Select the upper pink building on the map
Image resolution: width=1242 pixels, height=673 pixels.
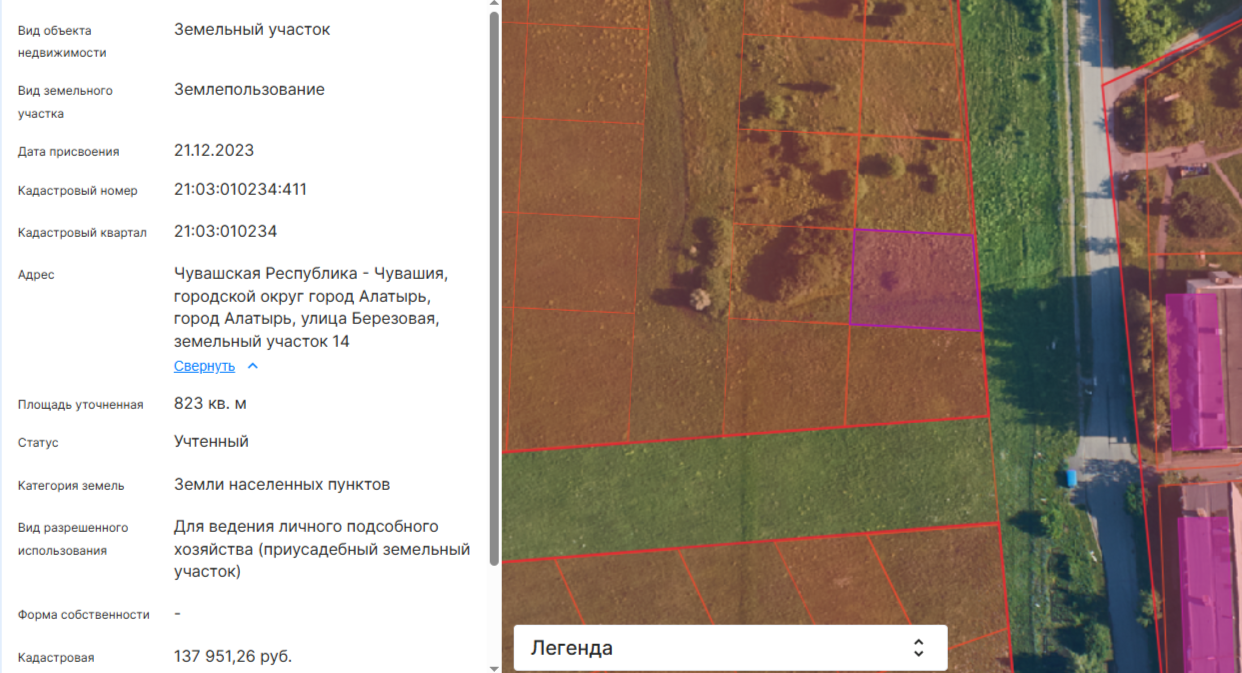(x=1196, y=370)
